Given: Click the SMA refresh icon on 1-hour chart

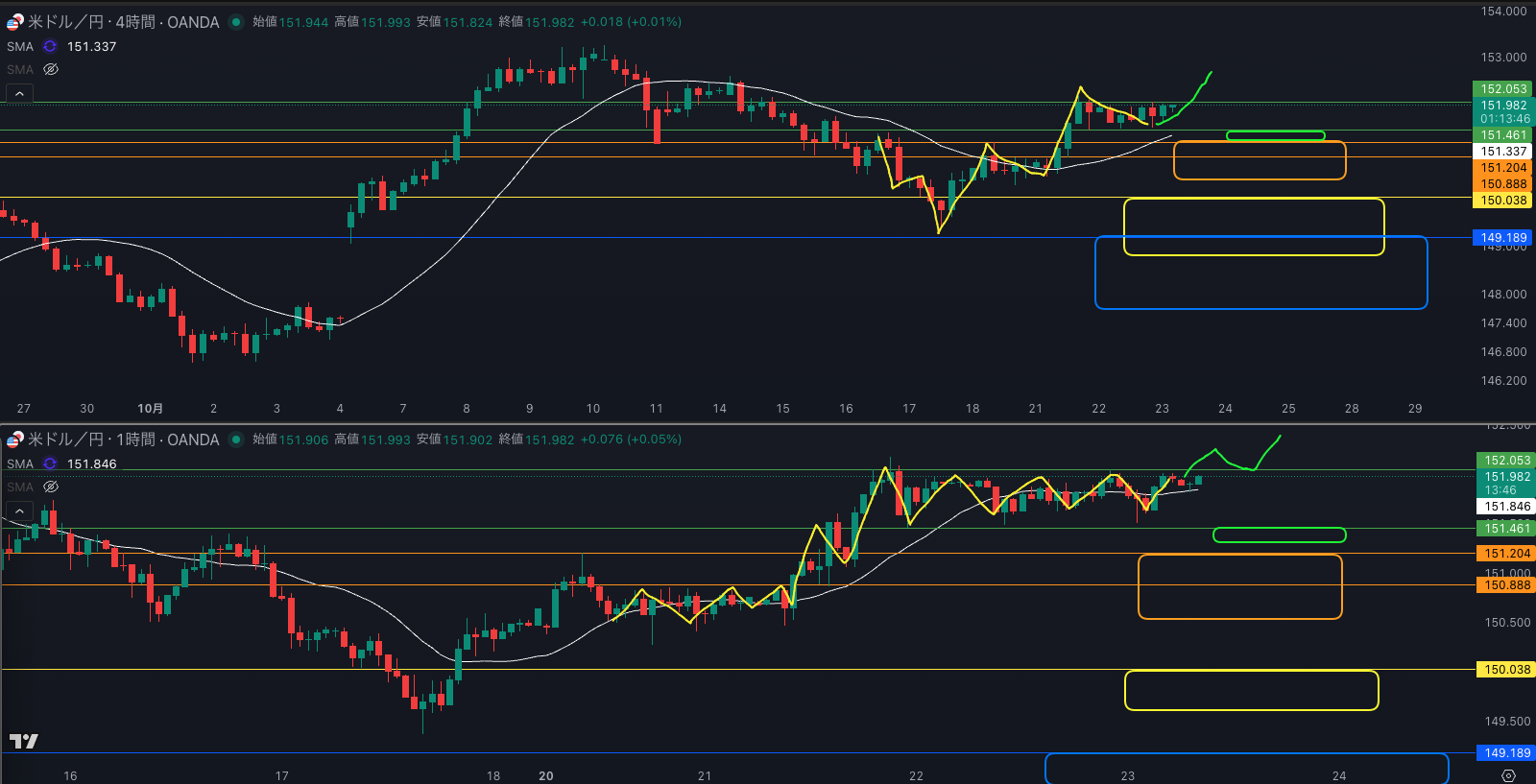Looking at the screenshot, I should [50, 463].
